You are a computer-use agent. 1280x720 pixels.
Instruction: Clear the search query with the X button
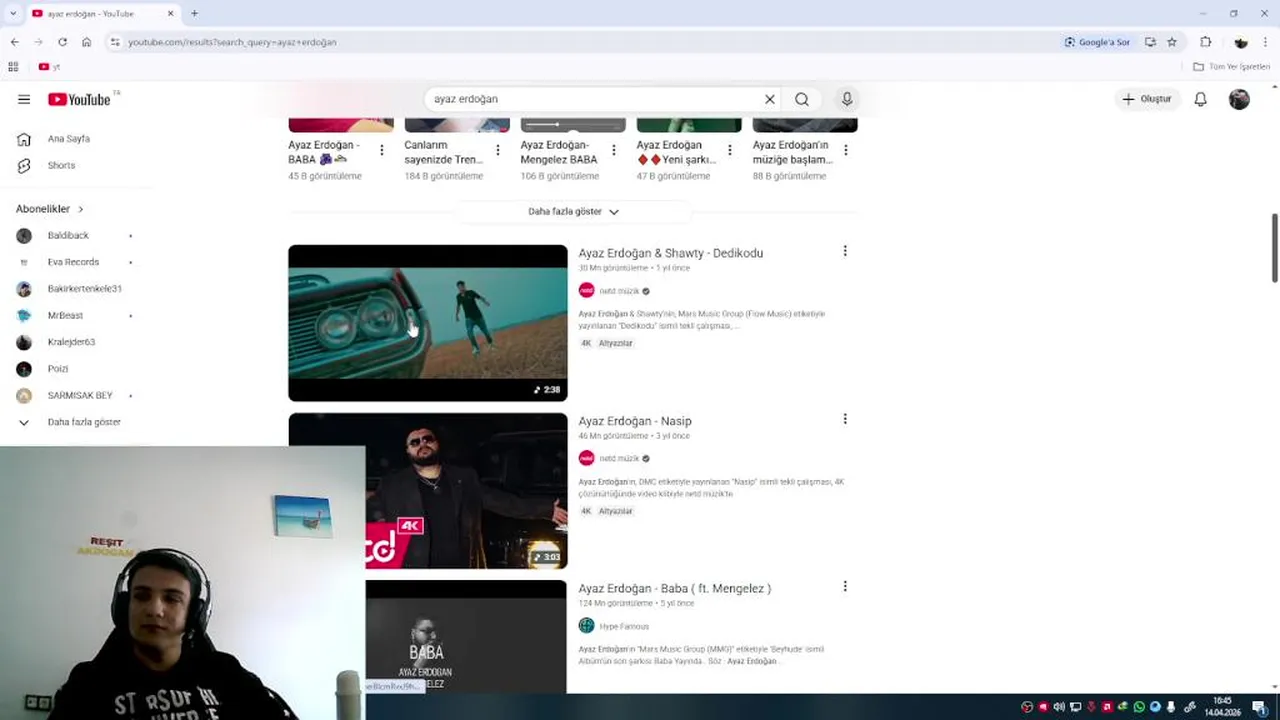[770, 99]
